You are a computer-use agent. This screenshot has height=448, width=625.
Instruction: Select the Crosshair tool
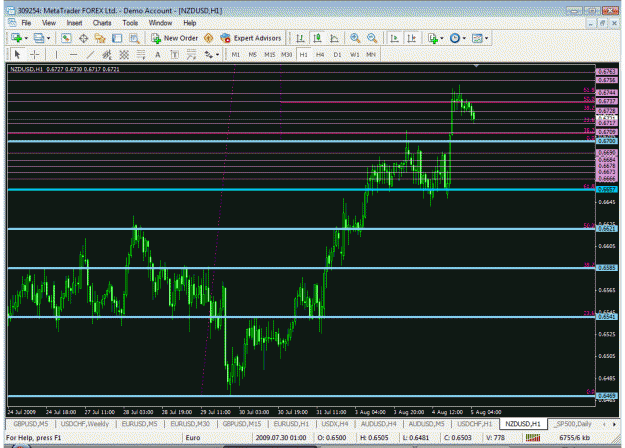pyautogui.click(x=35, y=55)
